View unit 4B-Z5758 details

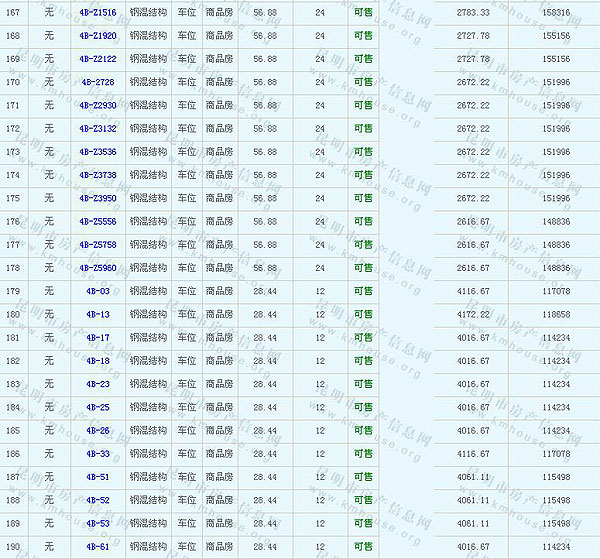[98, 245]
